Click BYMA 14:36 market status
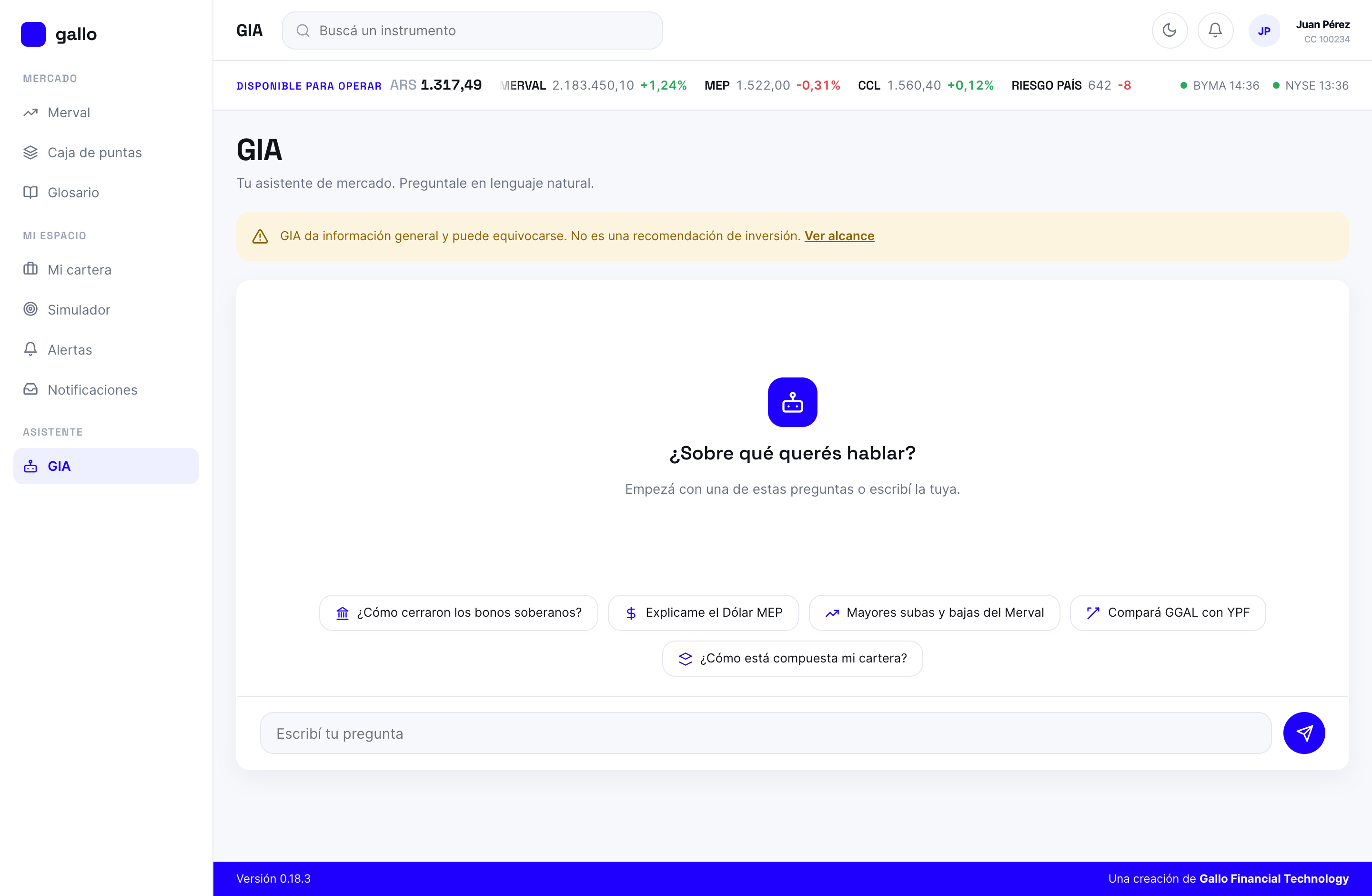This screenshot has height=896, width=1372. tap(1220, 85)
